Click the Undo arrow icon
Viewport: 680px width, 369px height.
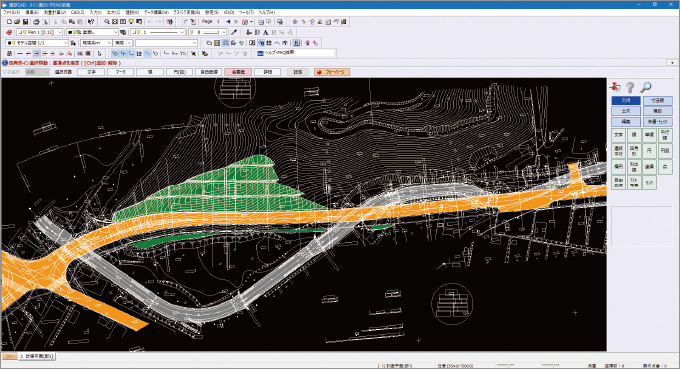[150, 22]
